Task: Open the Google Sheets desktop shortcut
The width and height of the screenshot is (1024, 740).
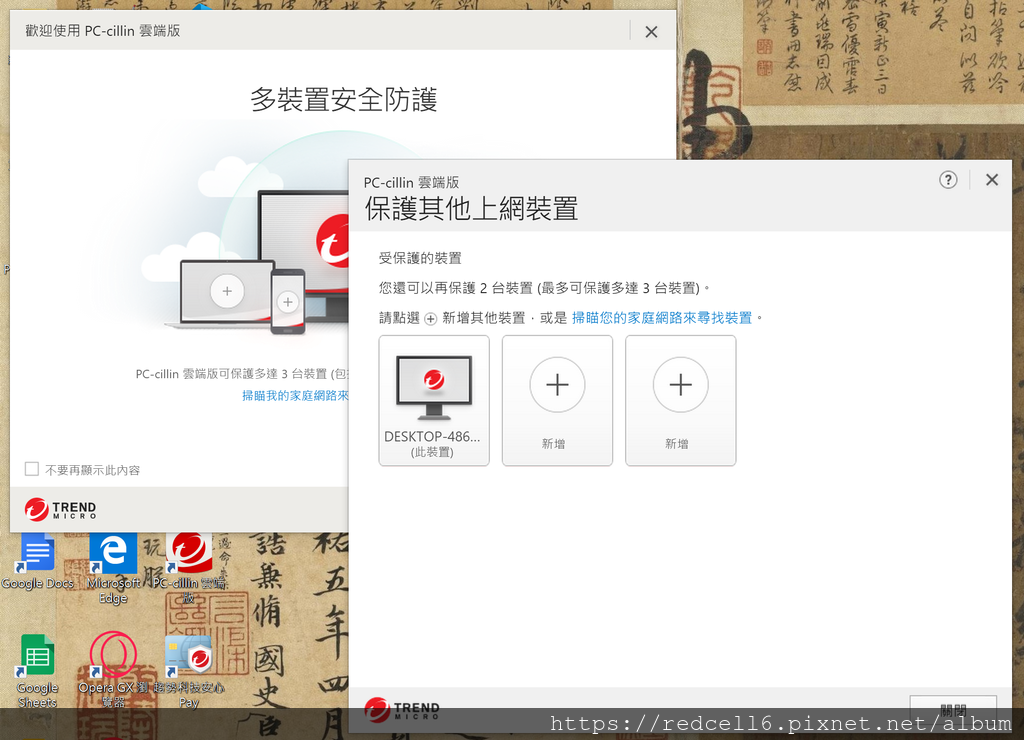Action: tap(37, 671)
